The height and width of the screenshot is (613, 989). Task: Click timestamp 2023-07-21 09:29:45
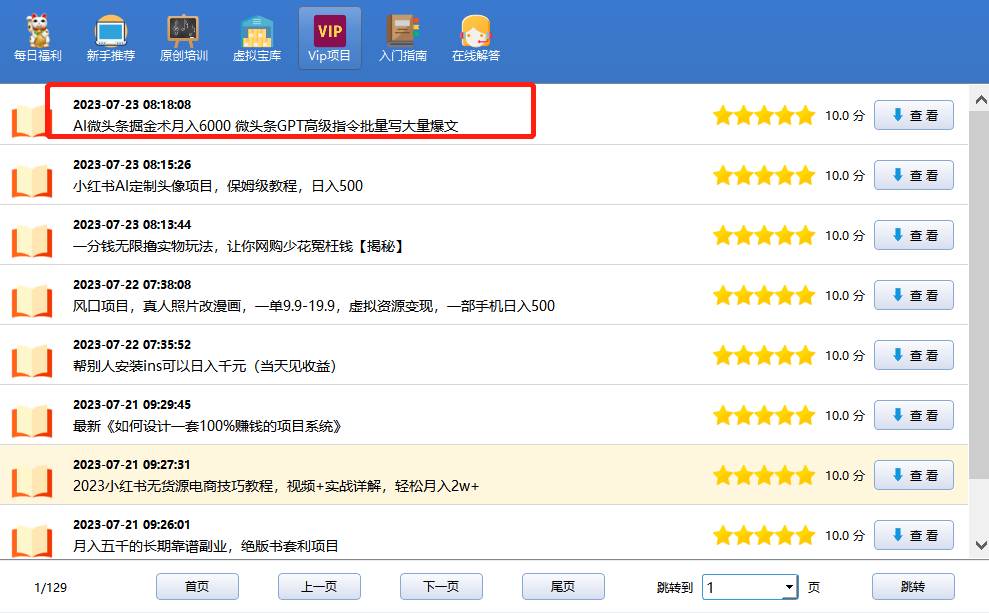pyautogui.click(x=132, y=404)
